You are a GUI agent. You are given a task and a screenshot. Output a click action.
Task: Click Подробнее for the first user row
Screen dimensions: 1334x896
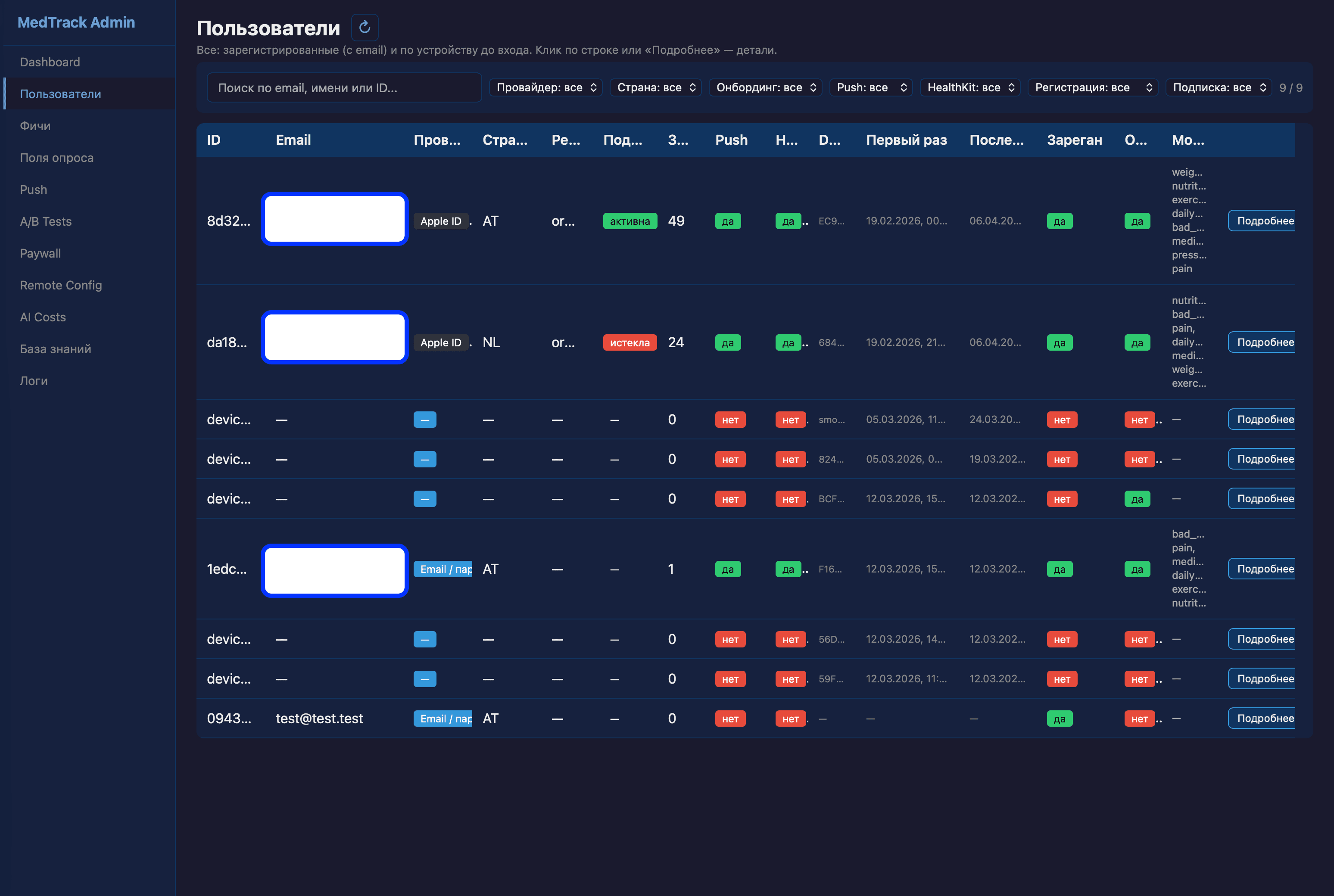[1265, 221]
